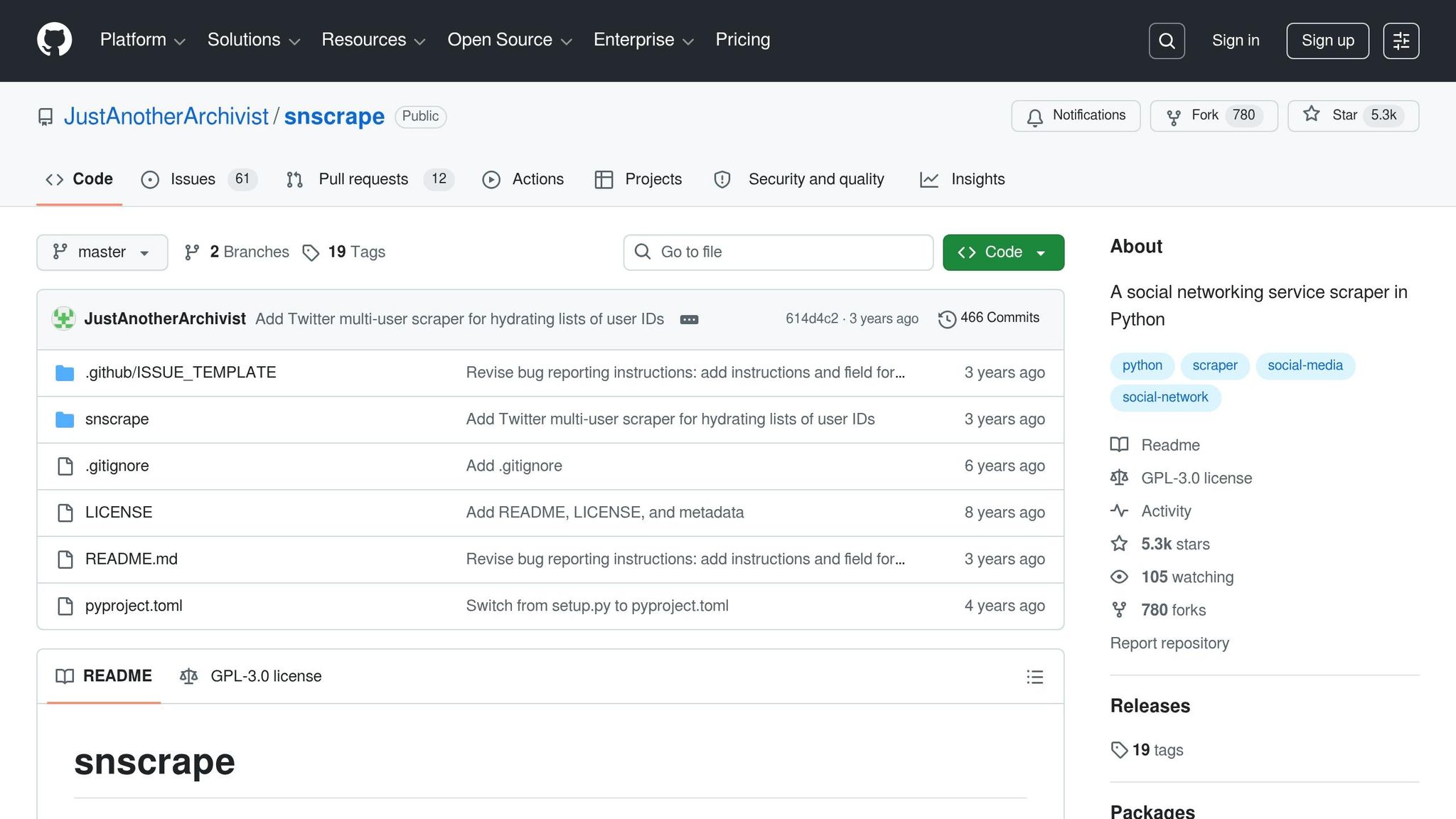This screenshot has height=819, width=1456.
Task: Click the LICENSE file icon
Action: coord(65,513)
